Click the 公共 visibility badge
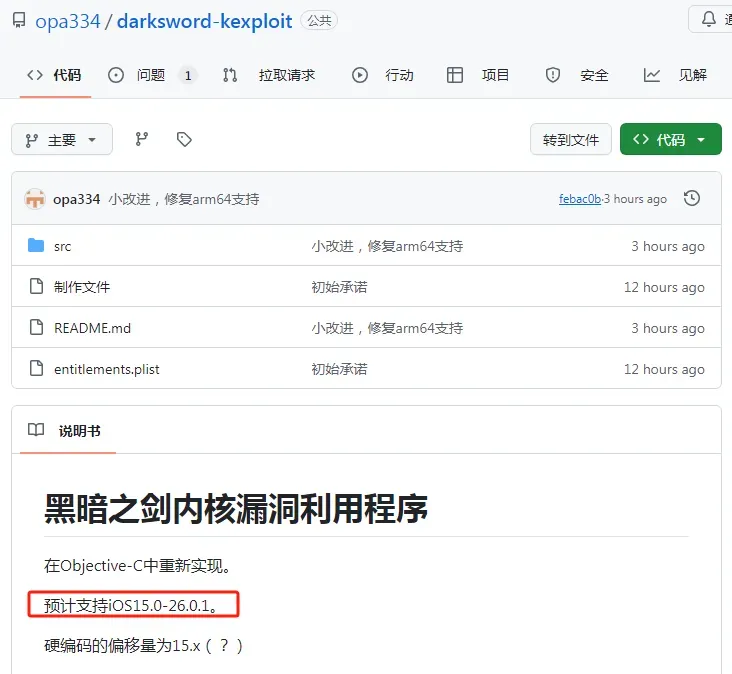 click(x=319, y=21)
